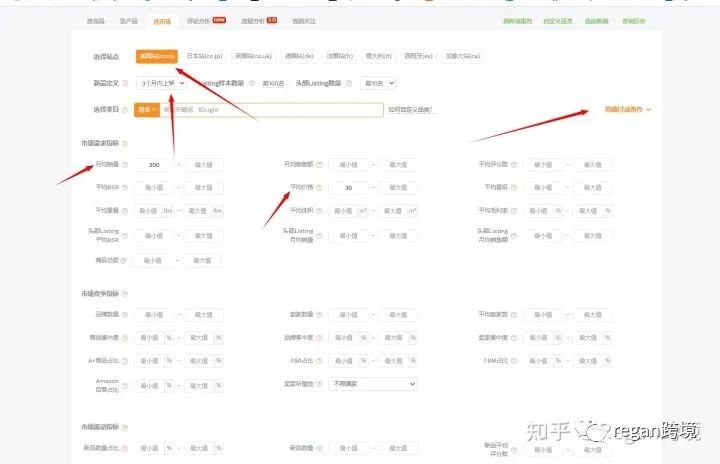Open help icon beside 头部Listing数量
Viewport: 720px width, 464px height.
pyautogui.click(x=349, y=84)
